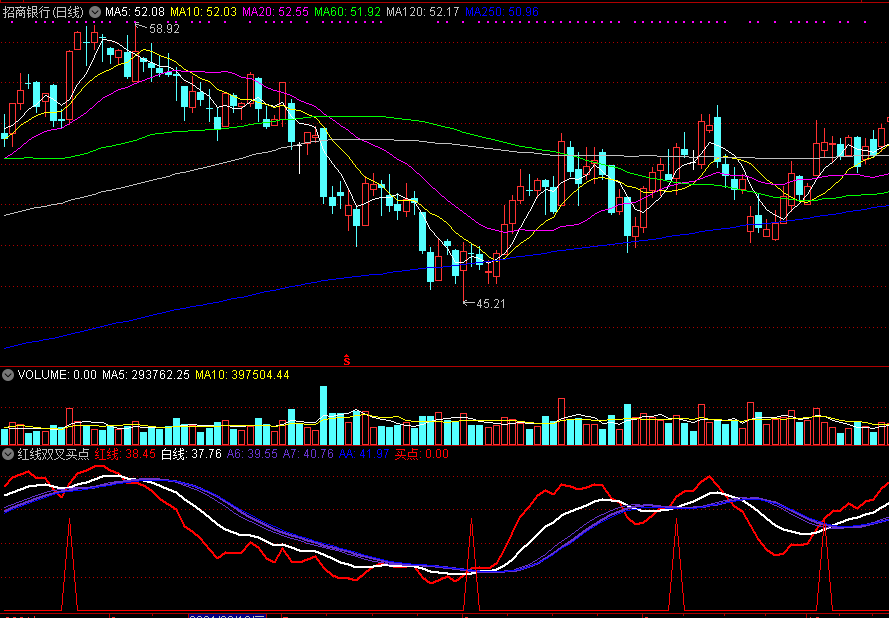Image resolution: width=889 pixels, height=618 pixels.
Task: Click the 45.21 low price label
Action: (490, 304)
